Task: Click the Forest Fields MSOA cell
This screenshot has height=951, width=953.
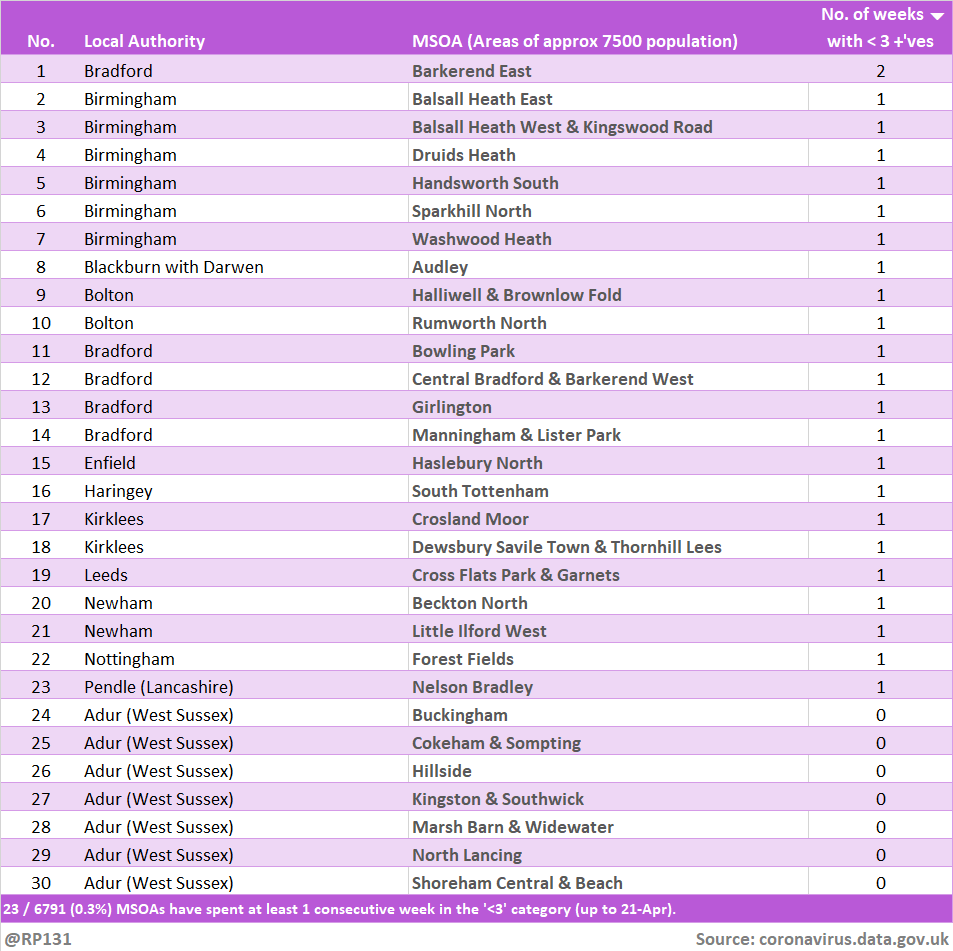Action: point(462,659)
